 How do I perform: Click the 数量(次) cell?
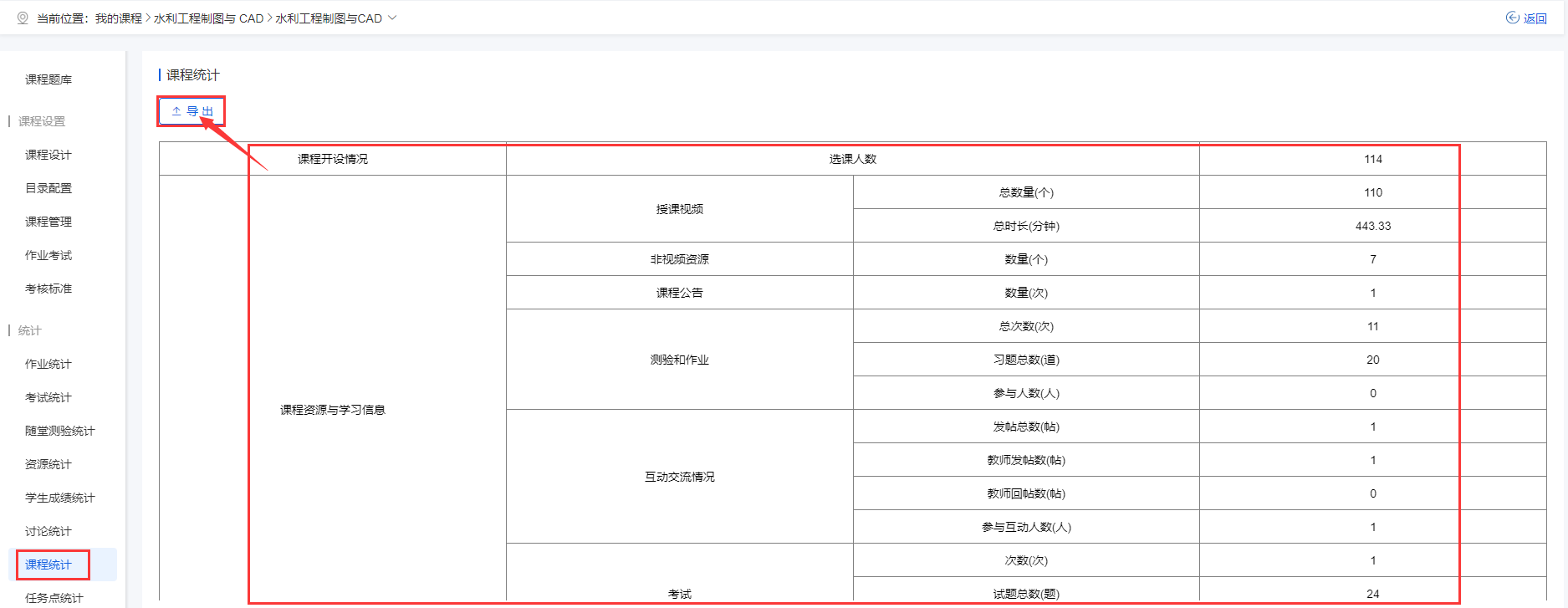pos(1026,293)
